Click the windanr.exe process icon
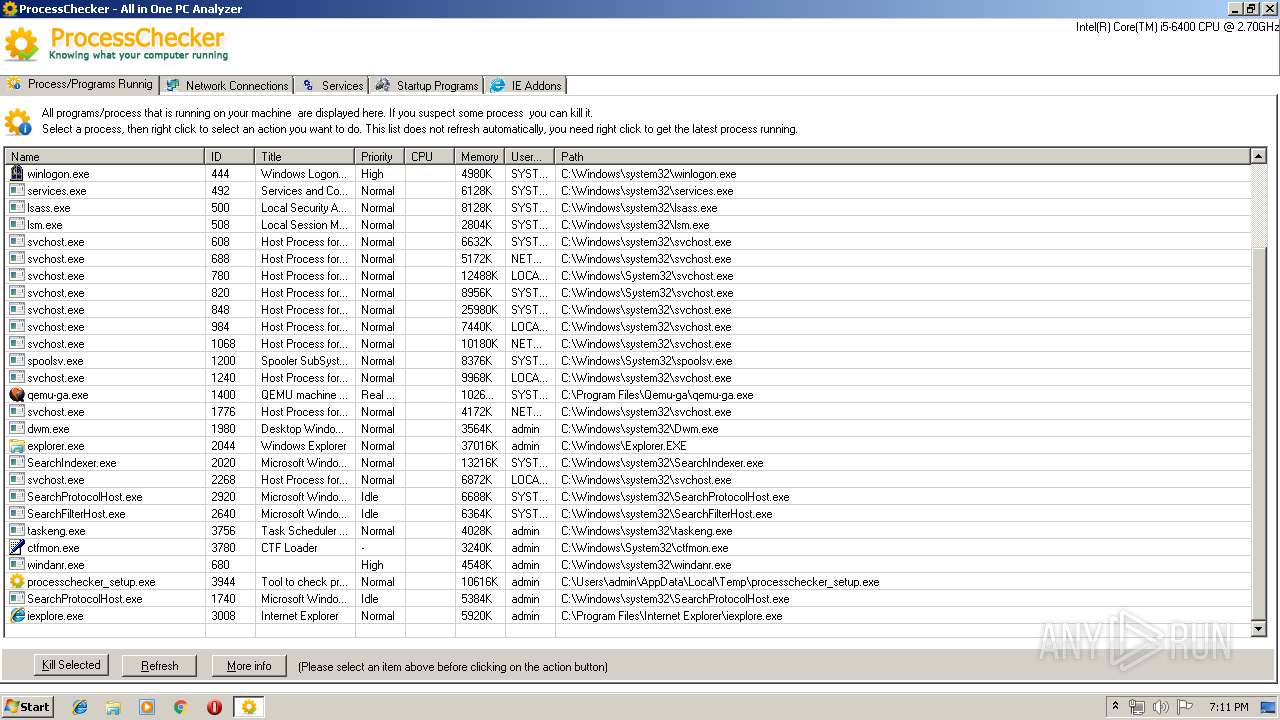Image resolution: width=1280 pixels, height=720 pixels. [17, 565]
